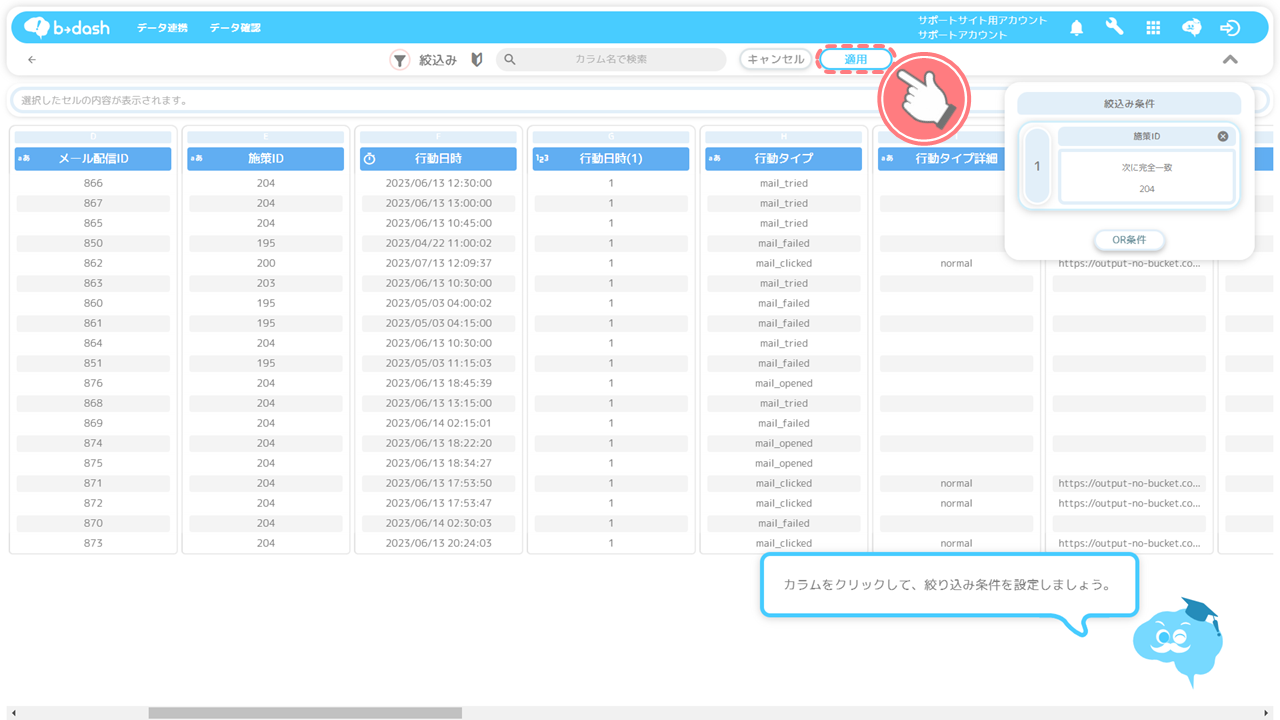The image size is (1280, 720).
Task: Select the 施策ID column header
Action: 266,159
